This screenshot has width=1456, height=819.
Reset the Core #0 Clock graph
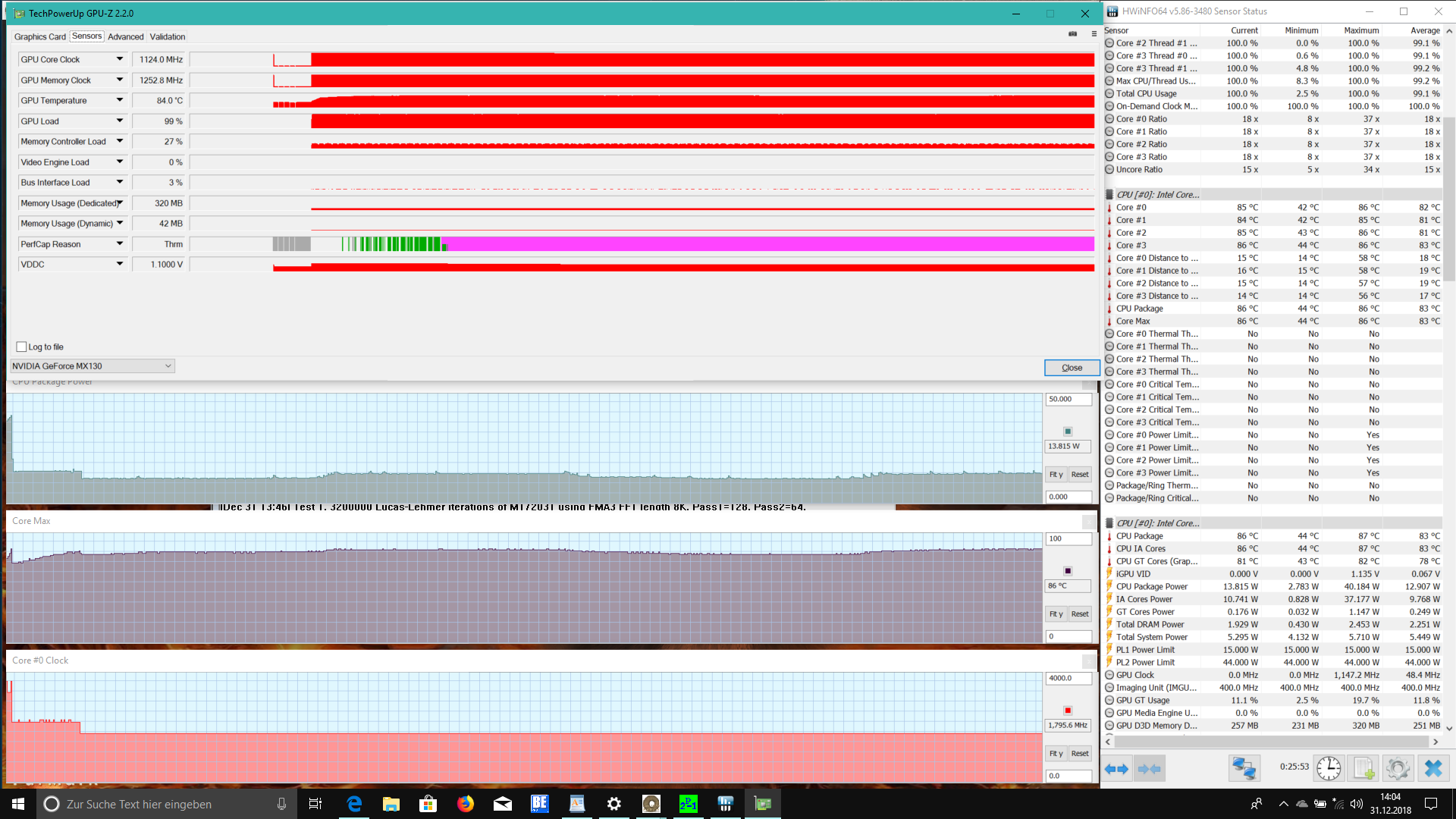[x=1080, y=753]
